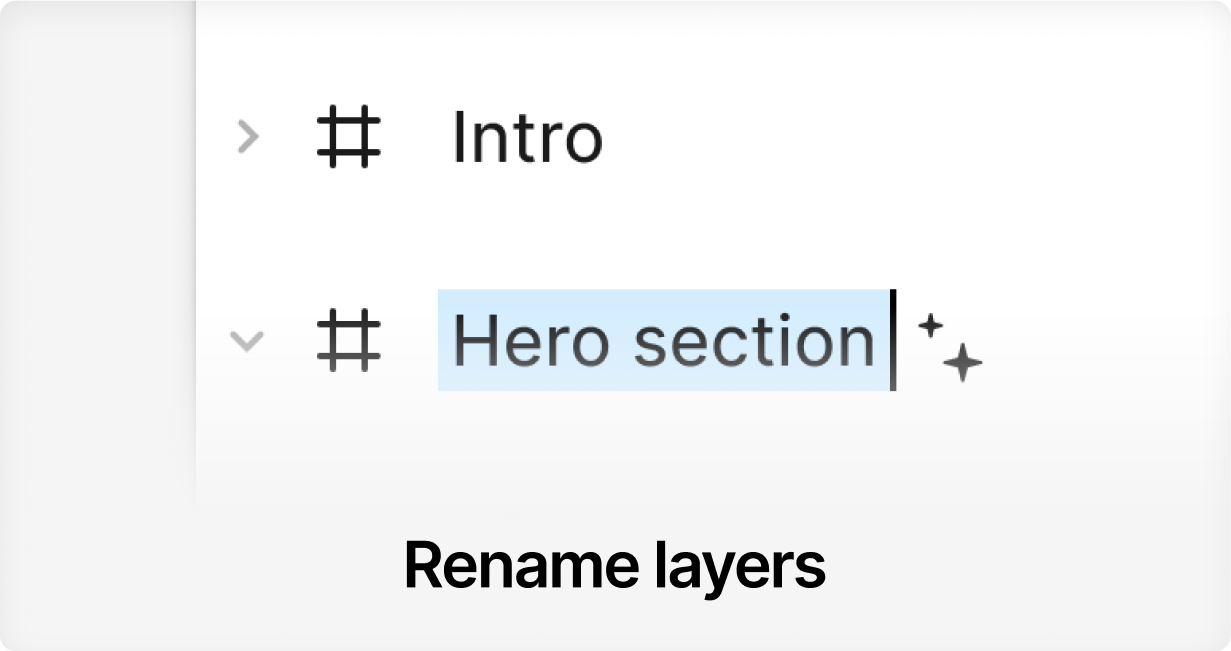Click the grid symbol left of Intro
The image size is (1231, 651).
pyautogui.click(x=349, y=137)
